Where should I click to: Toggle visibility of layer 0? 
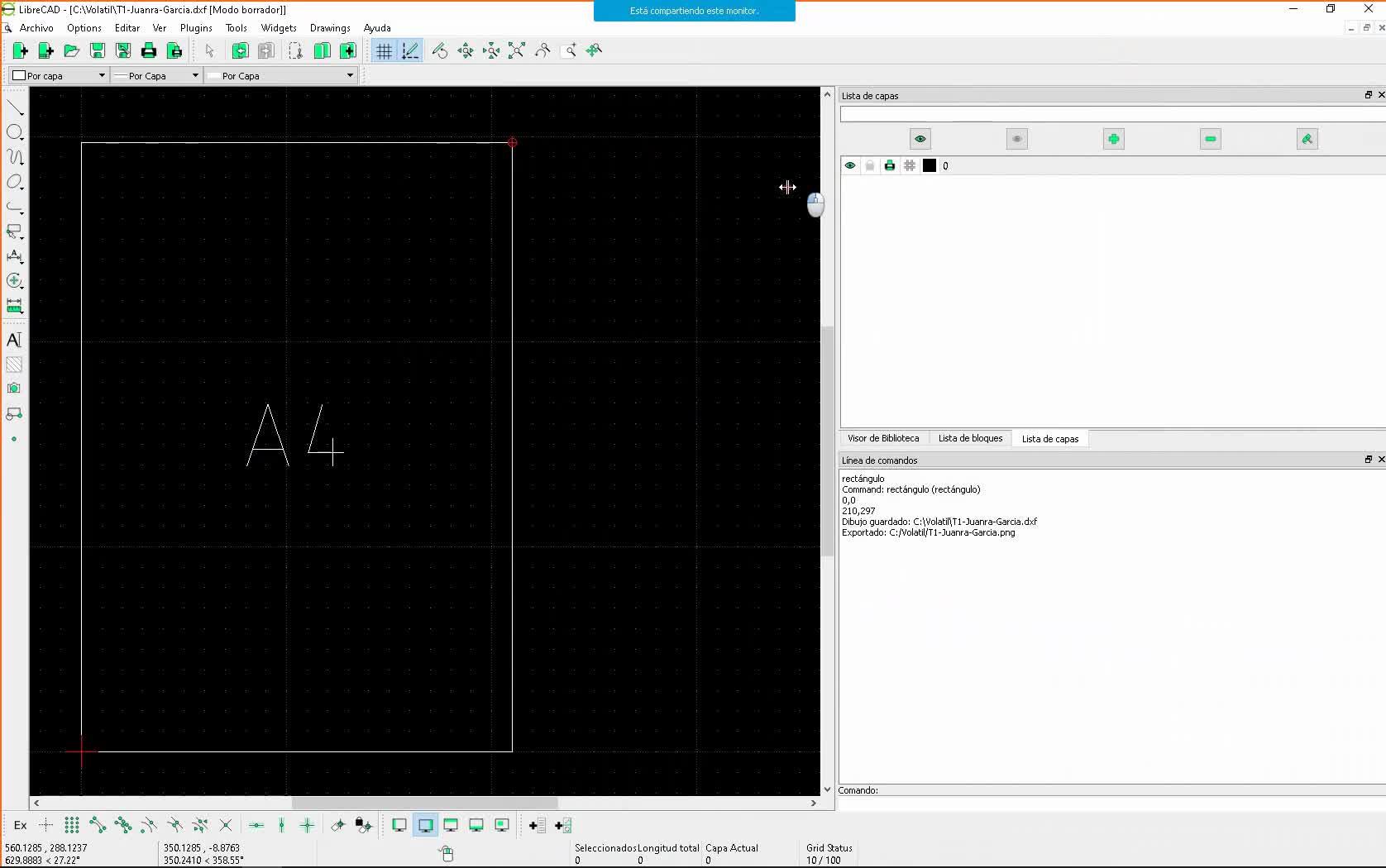coord(849,166)
